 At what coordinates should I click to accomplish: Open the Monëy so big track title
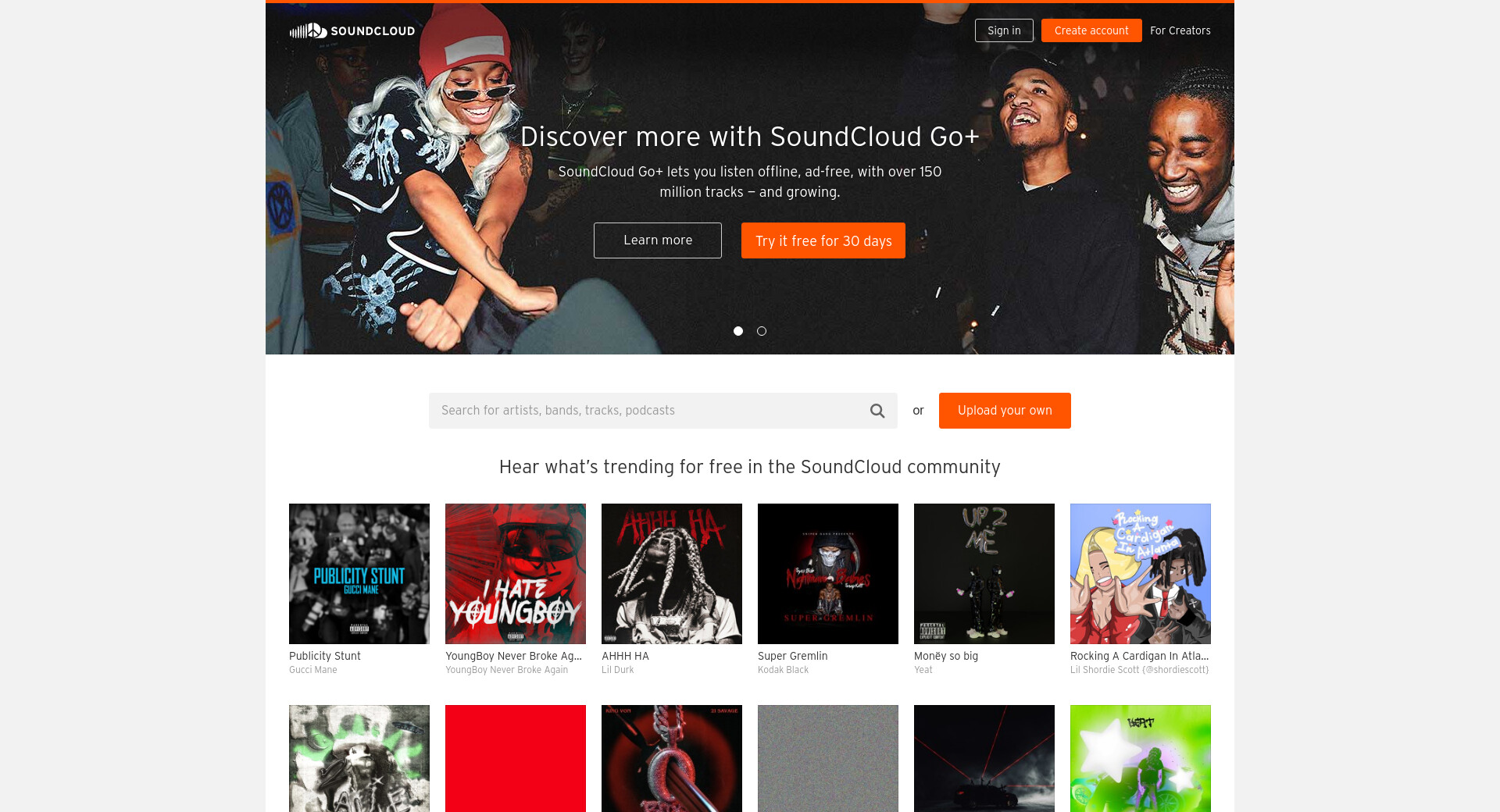coord(946,656)
